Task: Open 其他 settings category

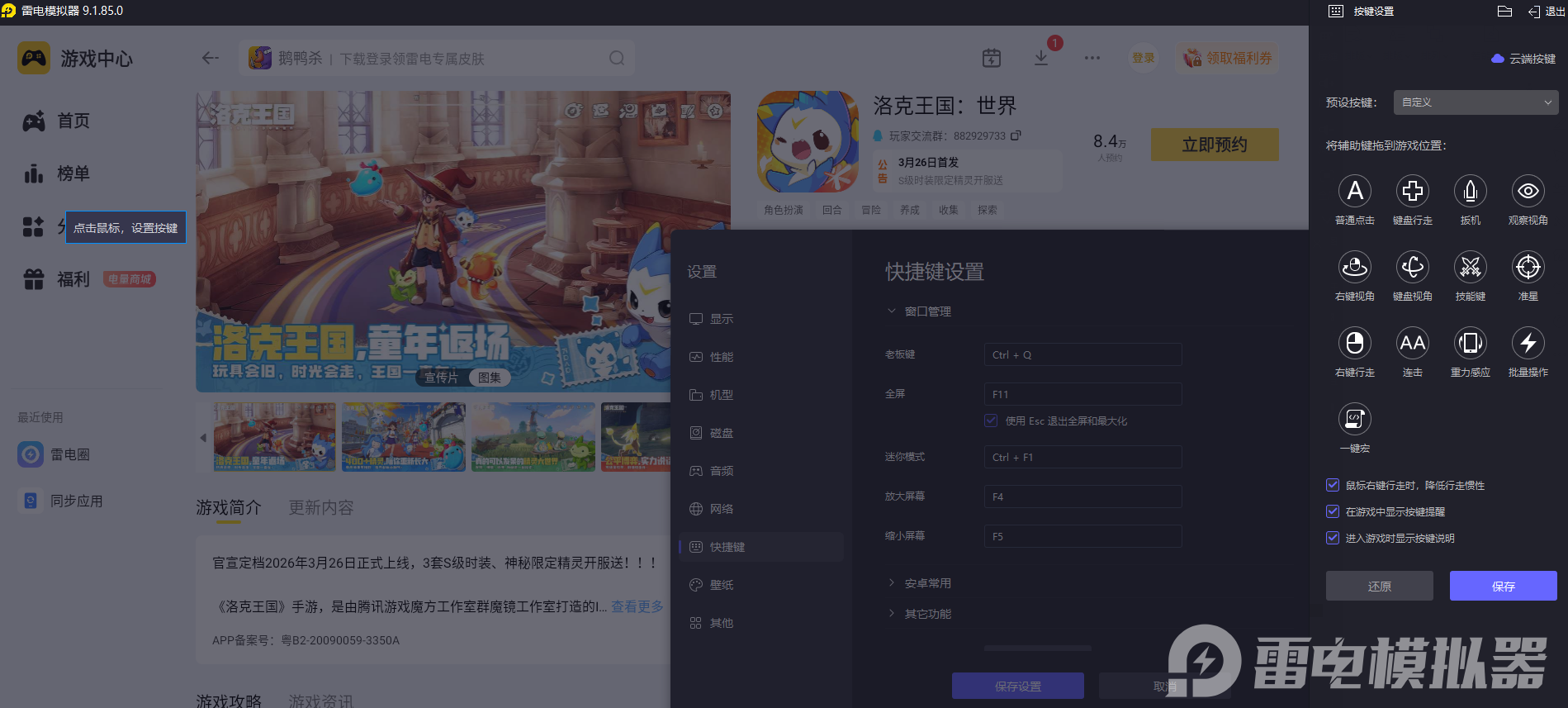Action: click(760, 623)
